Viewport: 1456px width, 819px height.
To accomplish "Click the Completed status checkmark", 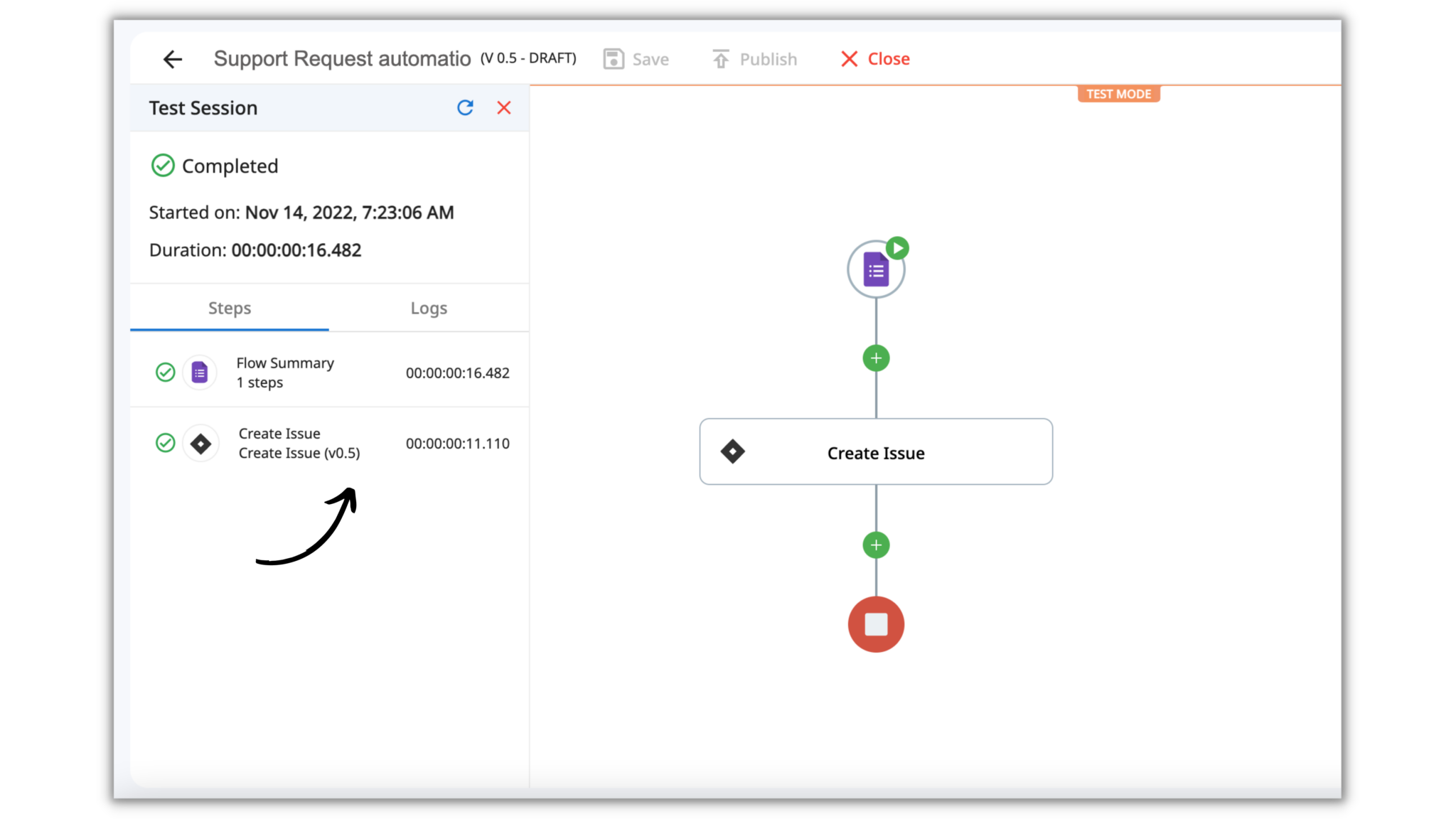I will pos(163,166).
